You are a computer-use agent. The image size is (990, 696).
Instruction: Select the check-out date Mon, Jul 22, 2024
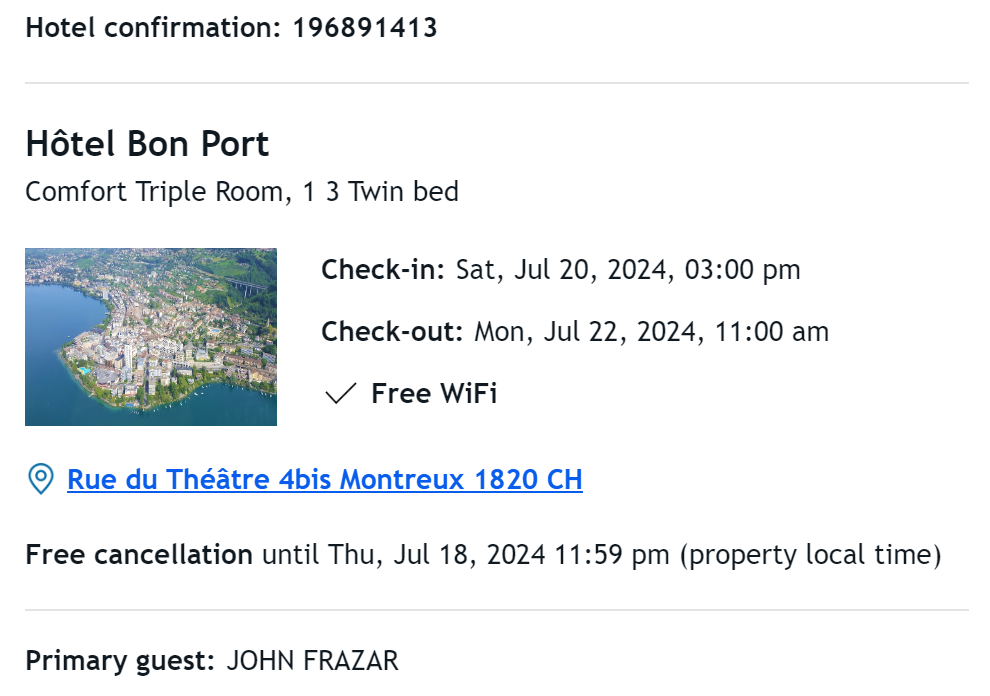(585, 332)
